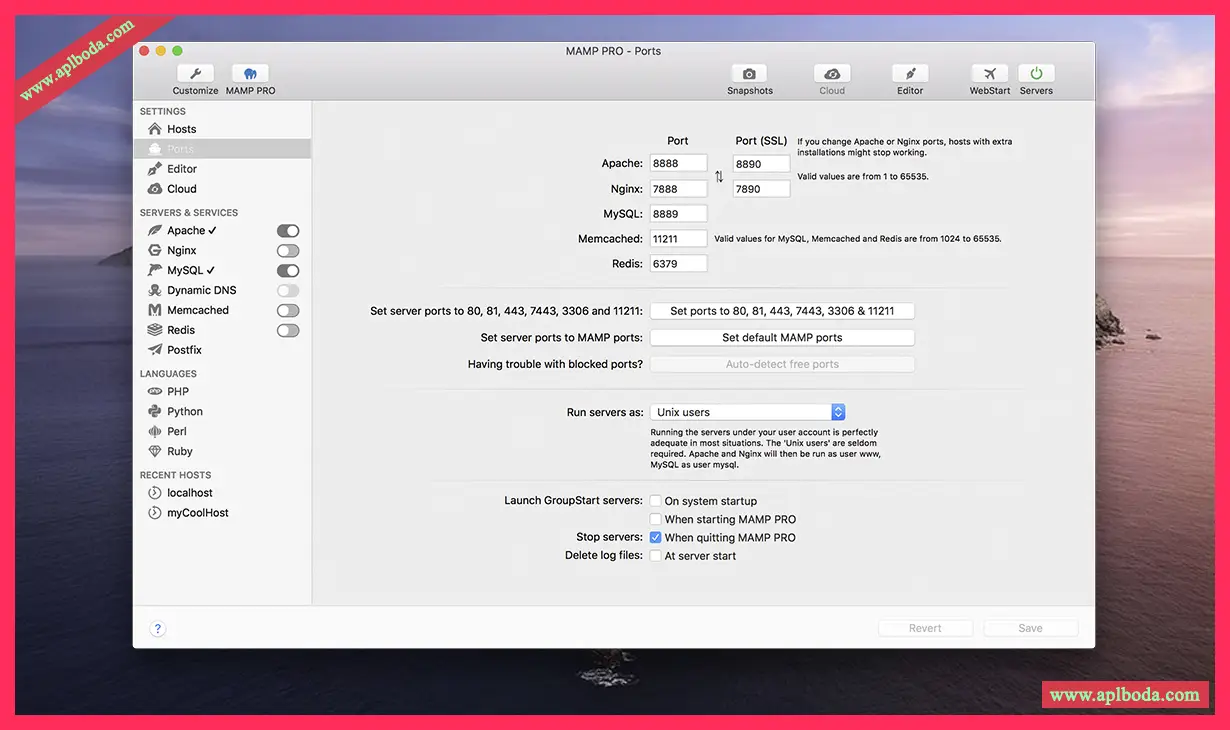Select myCoolHost label in recent hosts
The image size is (1230, 730).
point(198,513)
